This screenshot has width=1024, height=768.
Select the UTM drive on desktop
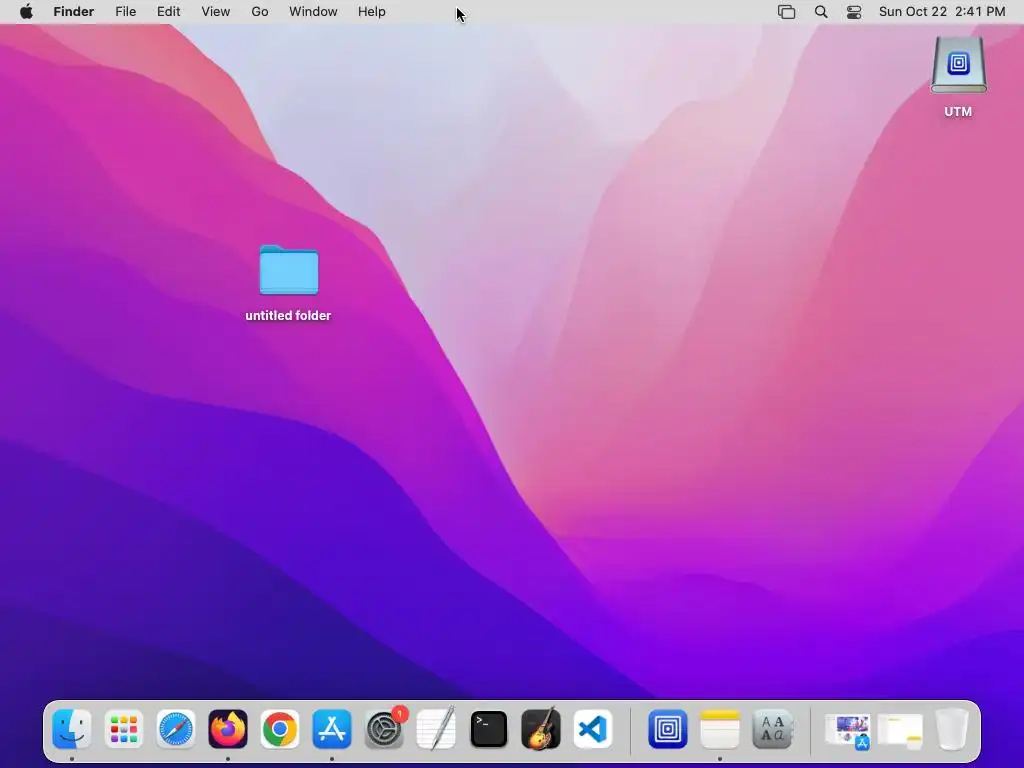click(x=958, y=65)
